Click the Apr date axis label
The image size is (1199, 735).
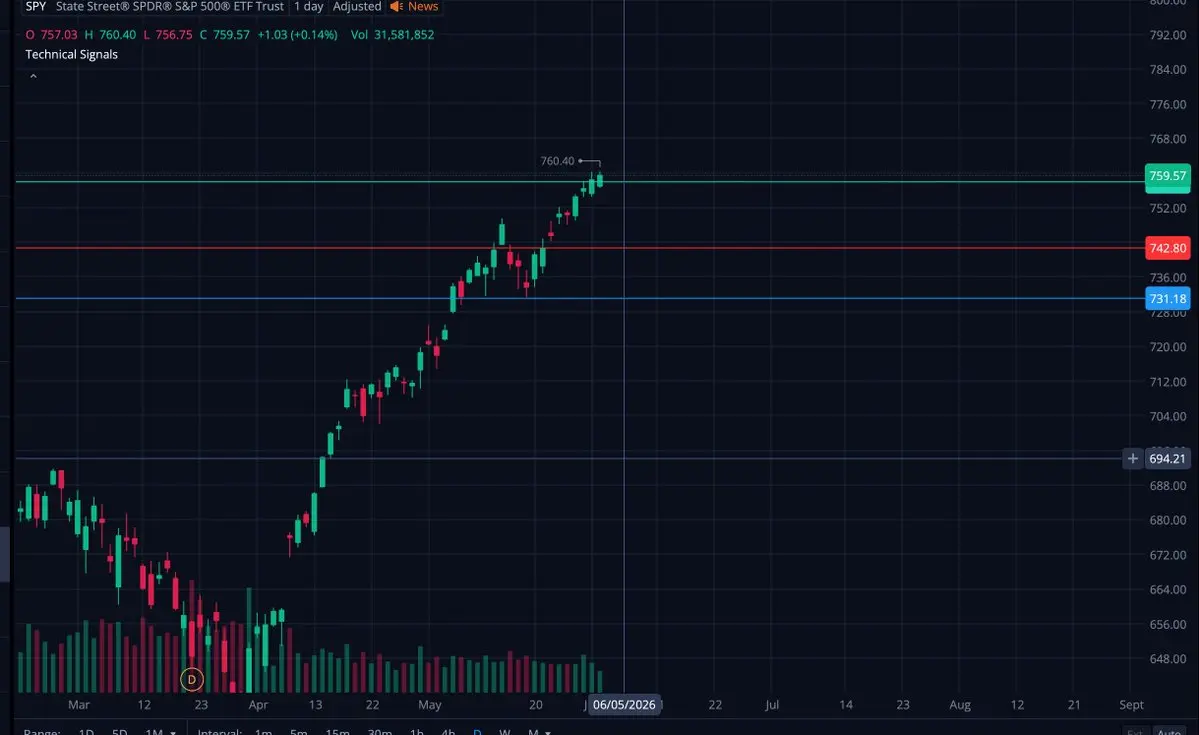258,704
